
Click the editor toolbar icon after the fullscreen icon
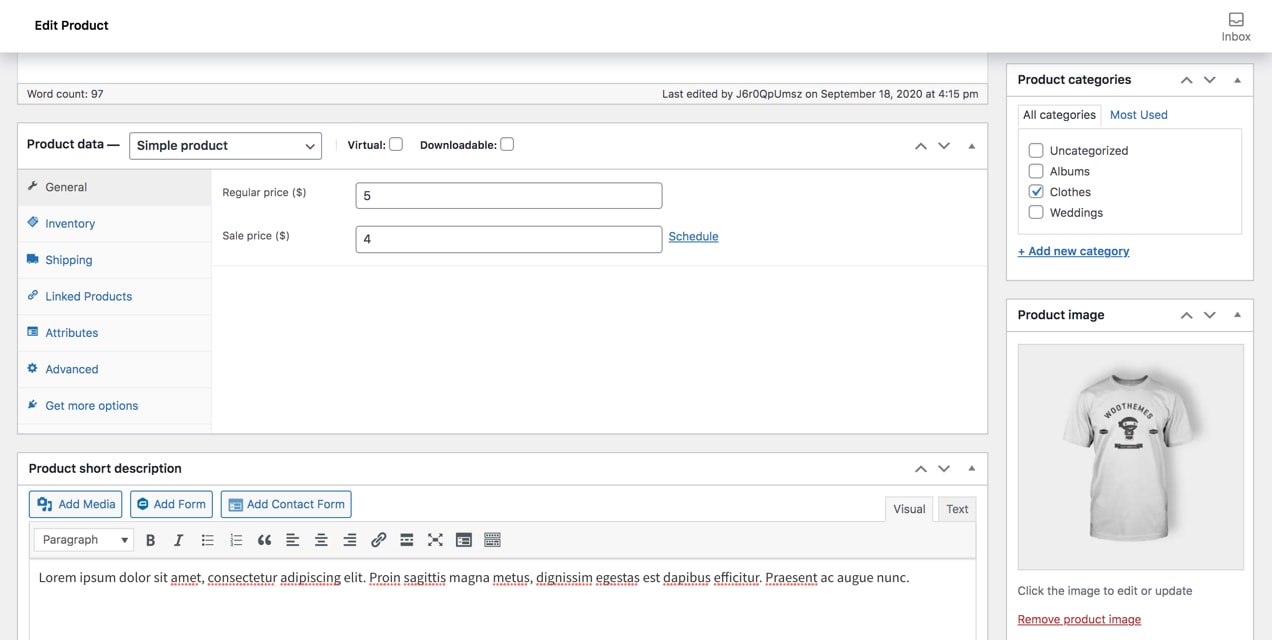(463, 540)
